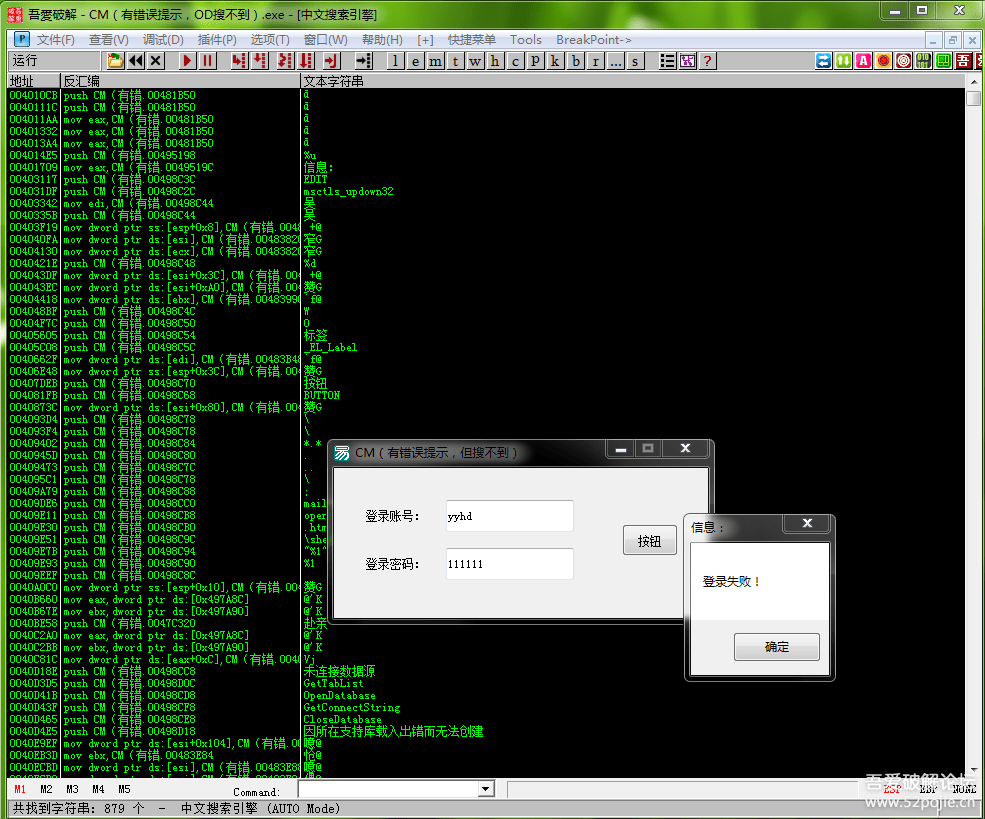Click the pink 'A' plugin icon
985x819 pixels.
(x=864, y=61)
